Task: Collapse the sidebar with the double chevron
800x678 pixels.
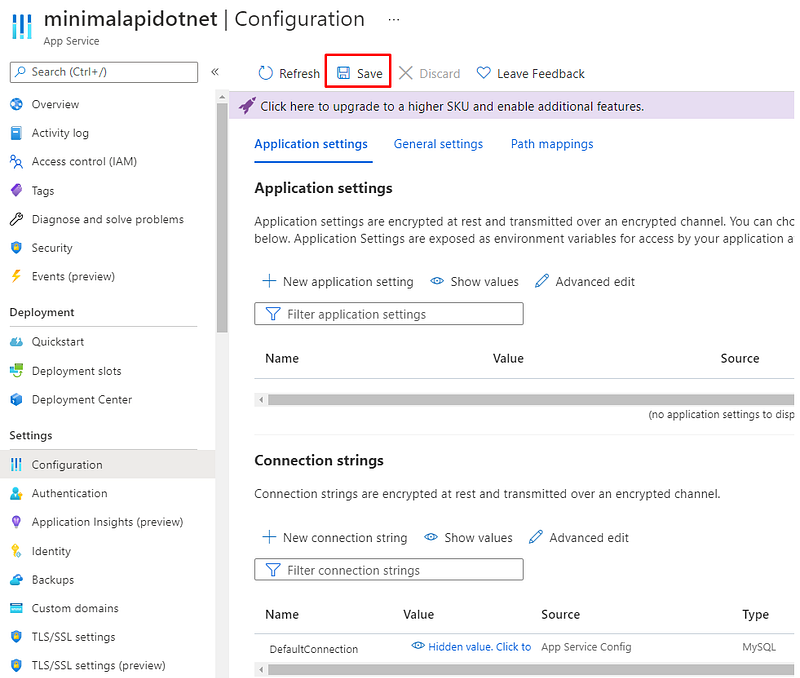Action: coord(215,72)
